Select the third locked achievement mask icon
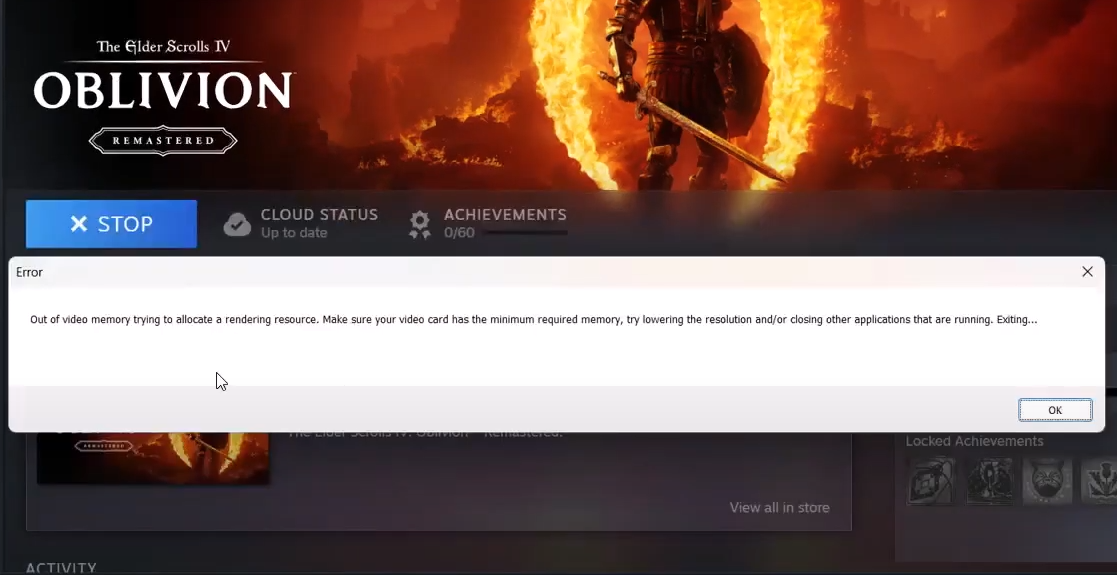Screen dimensions: 1117x575 coord(1047,481)
